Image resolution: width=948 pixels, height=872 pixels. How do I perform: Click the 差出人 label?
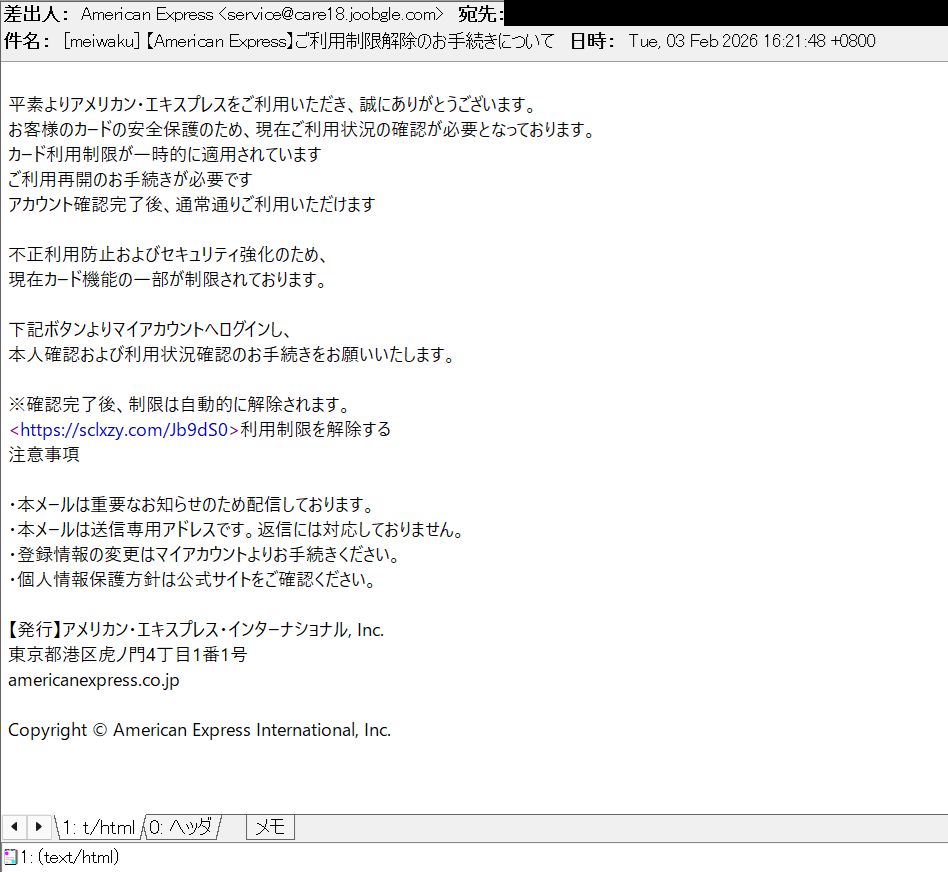pyautogui.click(x=36, y=14)
